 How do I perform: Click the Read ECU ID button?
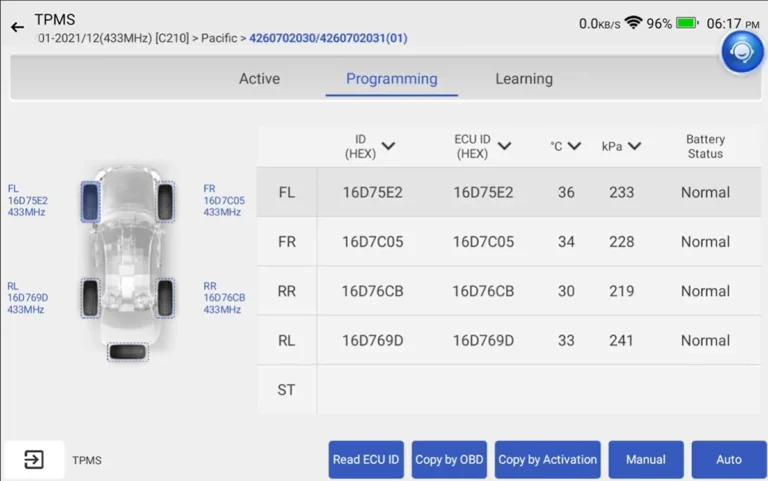point(366,459)
